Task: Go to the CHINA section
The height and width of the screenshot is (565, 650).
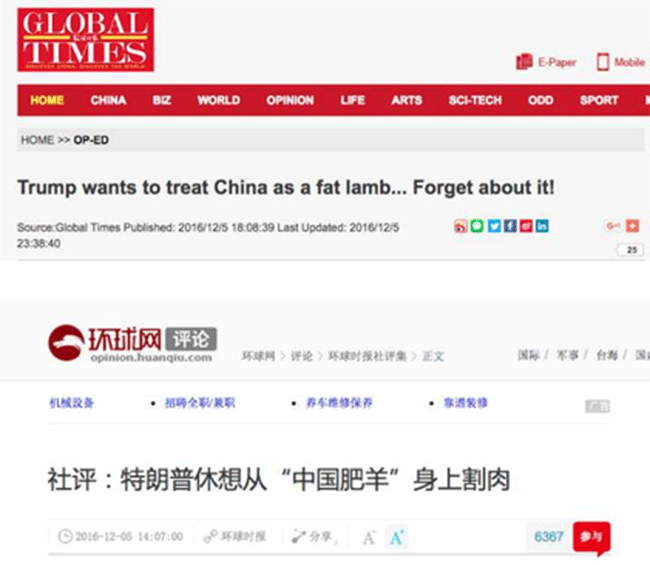Action: pos(108,100)
